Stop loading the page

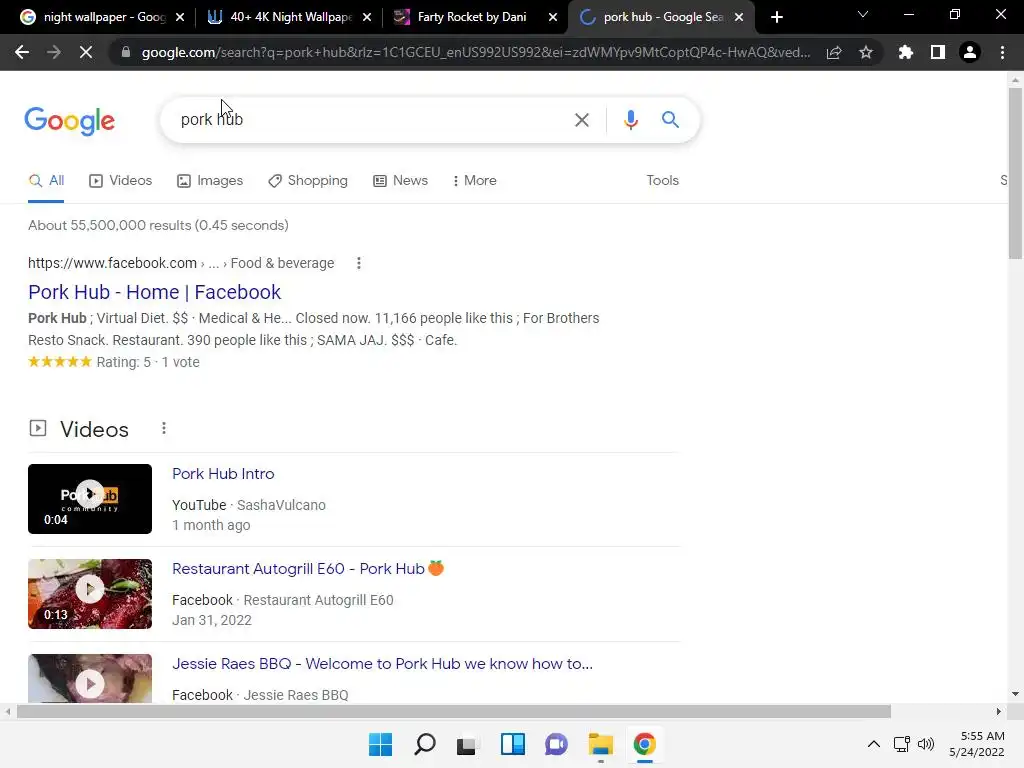[x=86, y=52]
